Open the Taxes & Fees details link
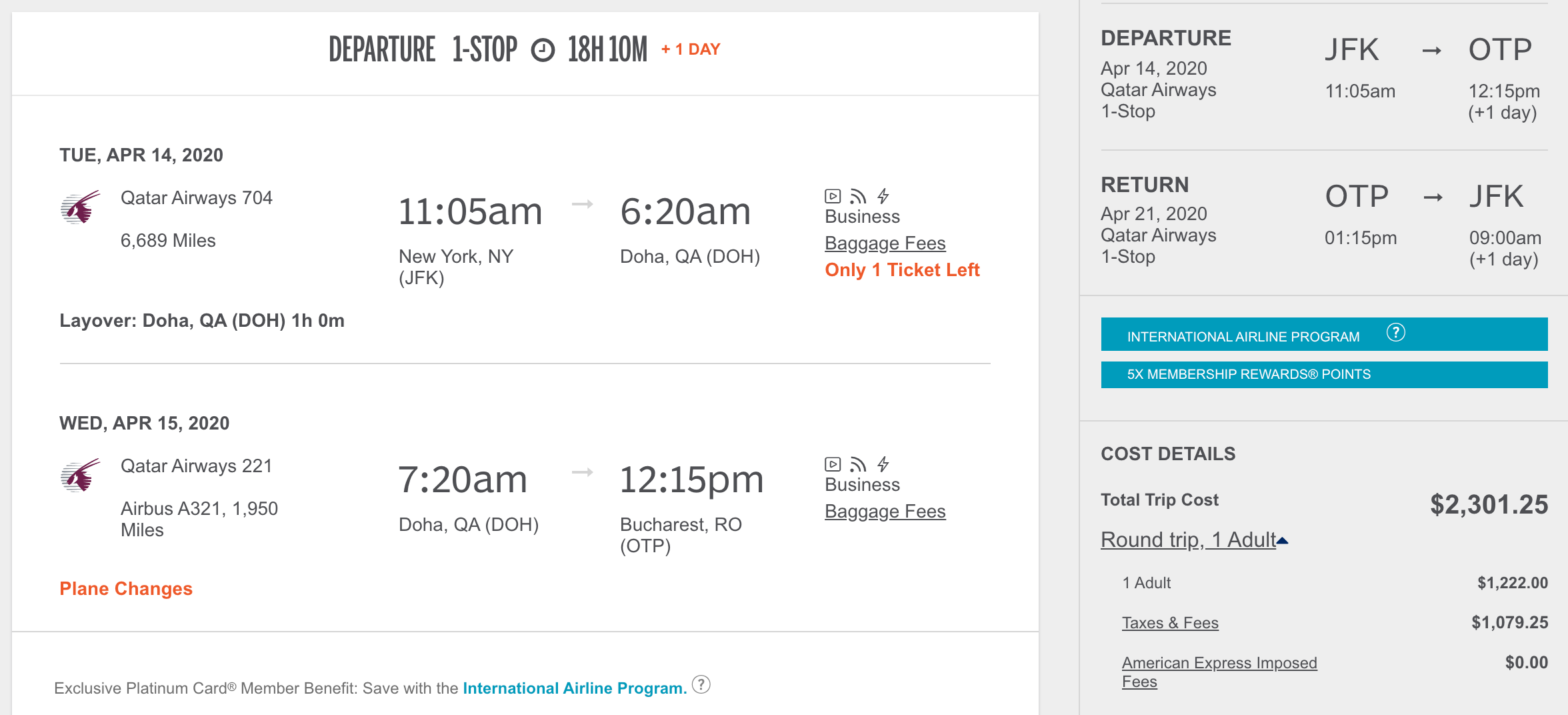Screen dimensions: 1568x715 coord(1170,623)
